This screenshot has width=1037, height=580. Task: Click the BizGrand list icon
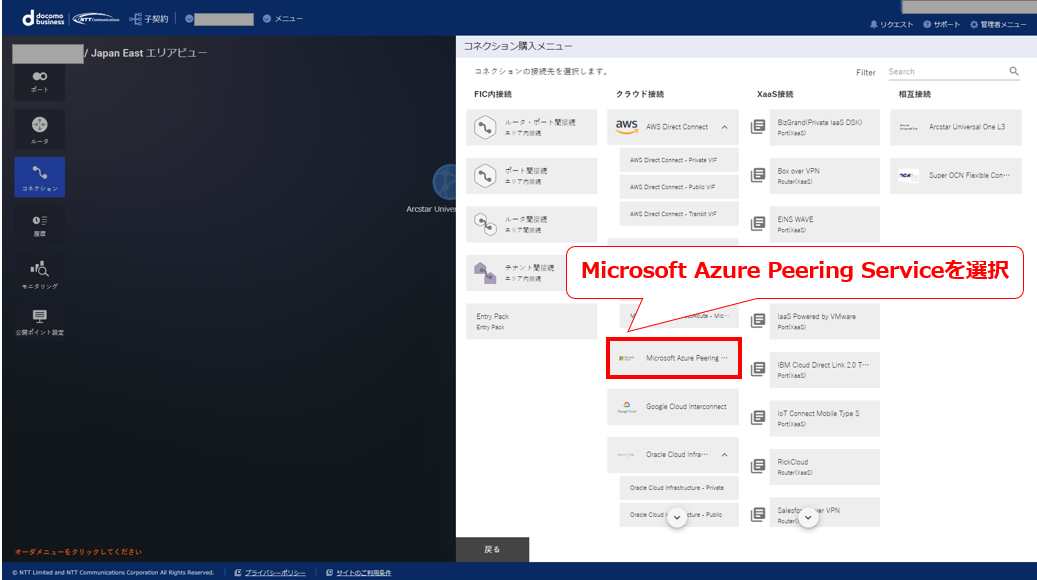pyautogui.click(x=758, y=126)
